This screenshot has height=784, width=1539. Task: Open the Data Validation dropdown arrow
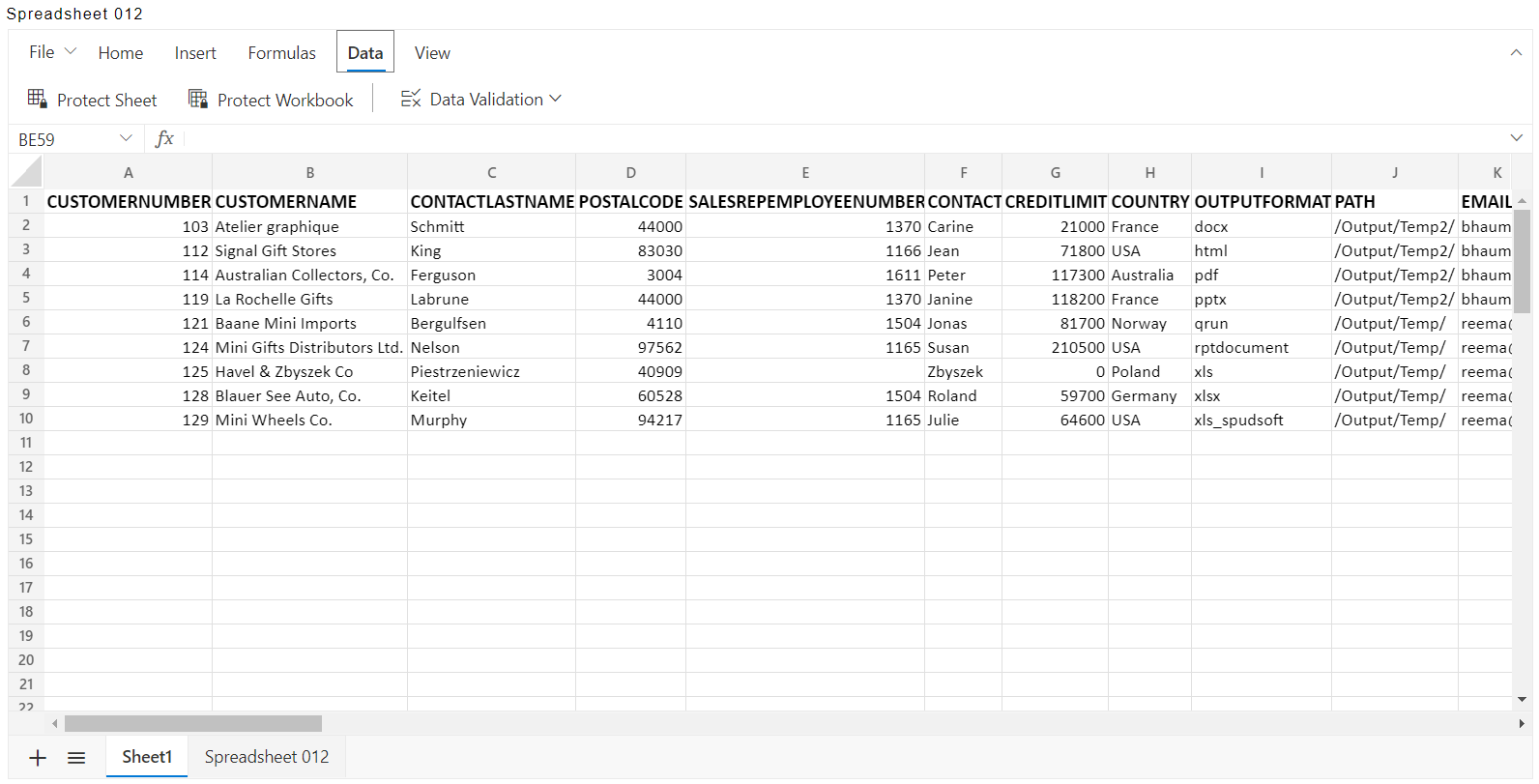(555, 99)
